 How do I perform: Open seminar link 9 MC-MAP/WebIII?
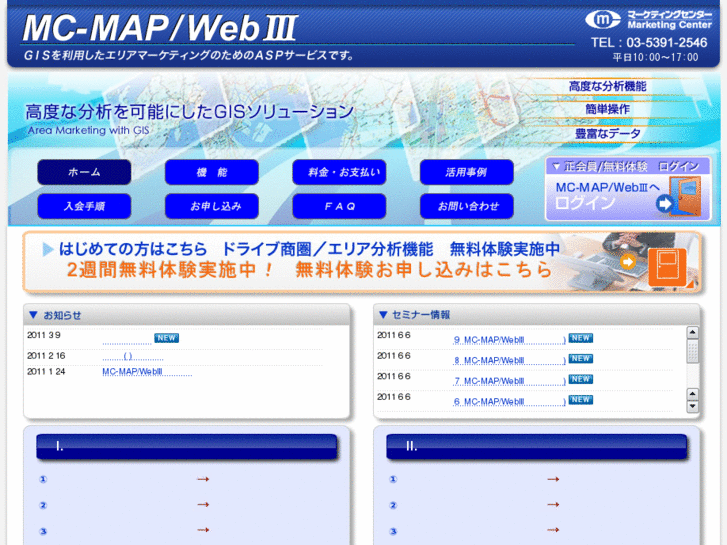[509, 340]
